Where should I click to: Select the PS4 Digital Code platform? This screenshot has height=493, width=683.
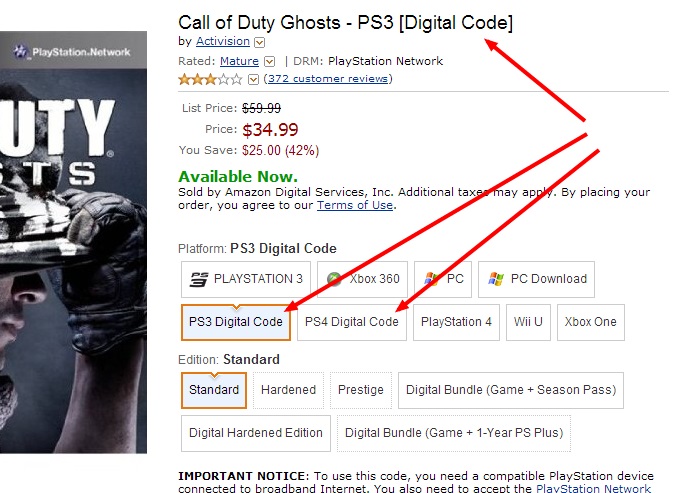351,322
